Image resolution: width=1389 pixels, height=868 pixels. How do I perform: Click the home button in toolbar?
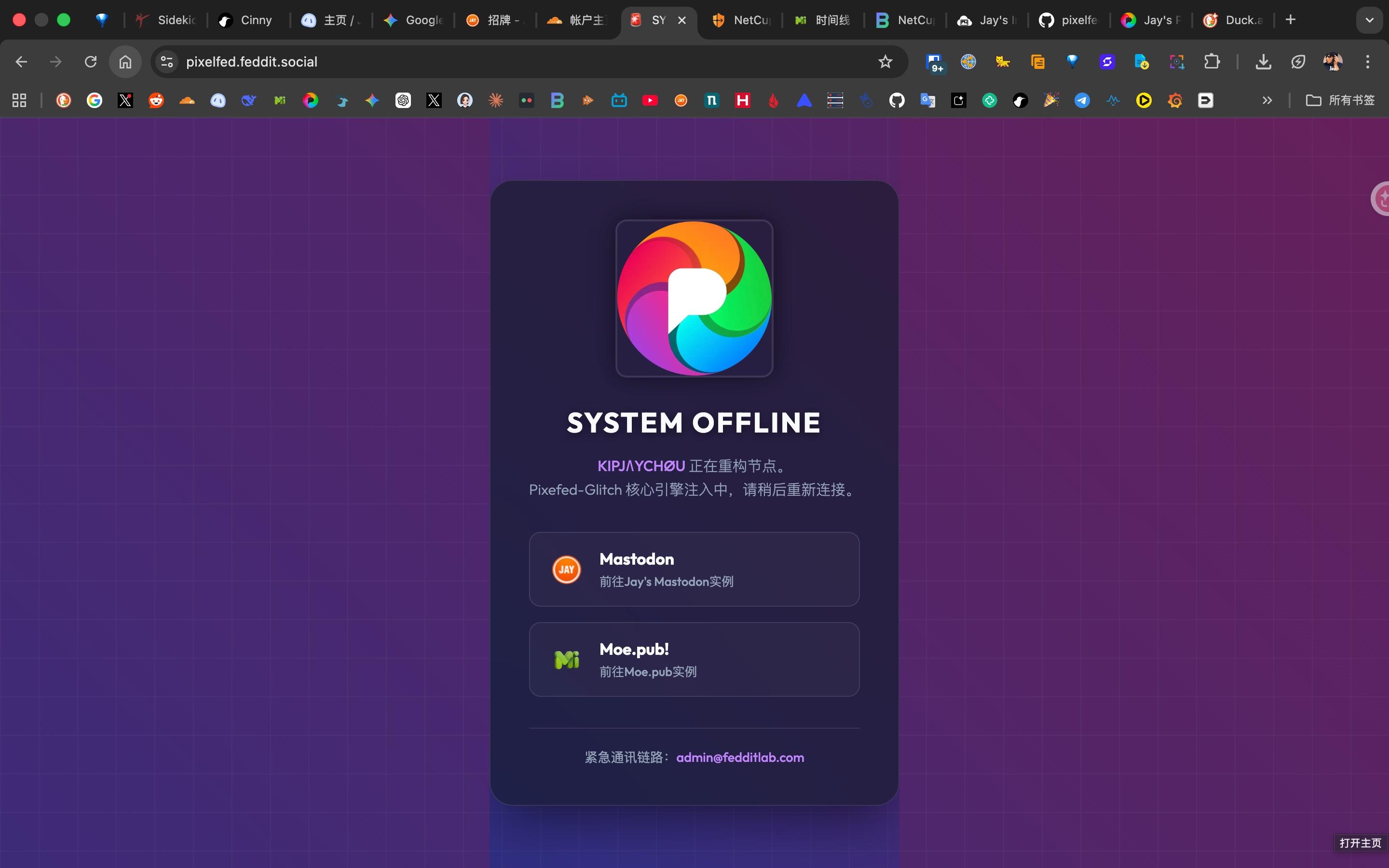click(x=125, y=61)
